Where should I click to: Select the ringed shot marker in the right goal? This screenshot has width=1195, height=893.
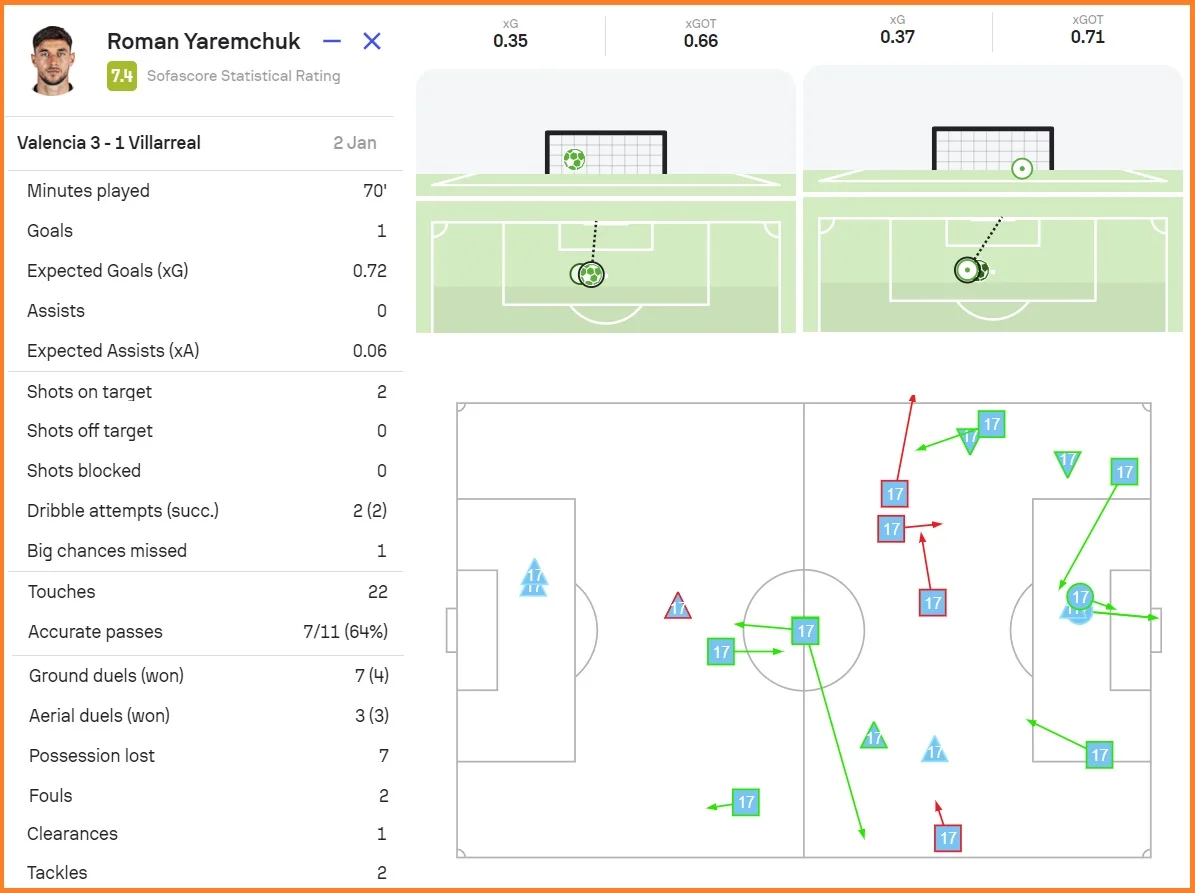1021,168
